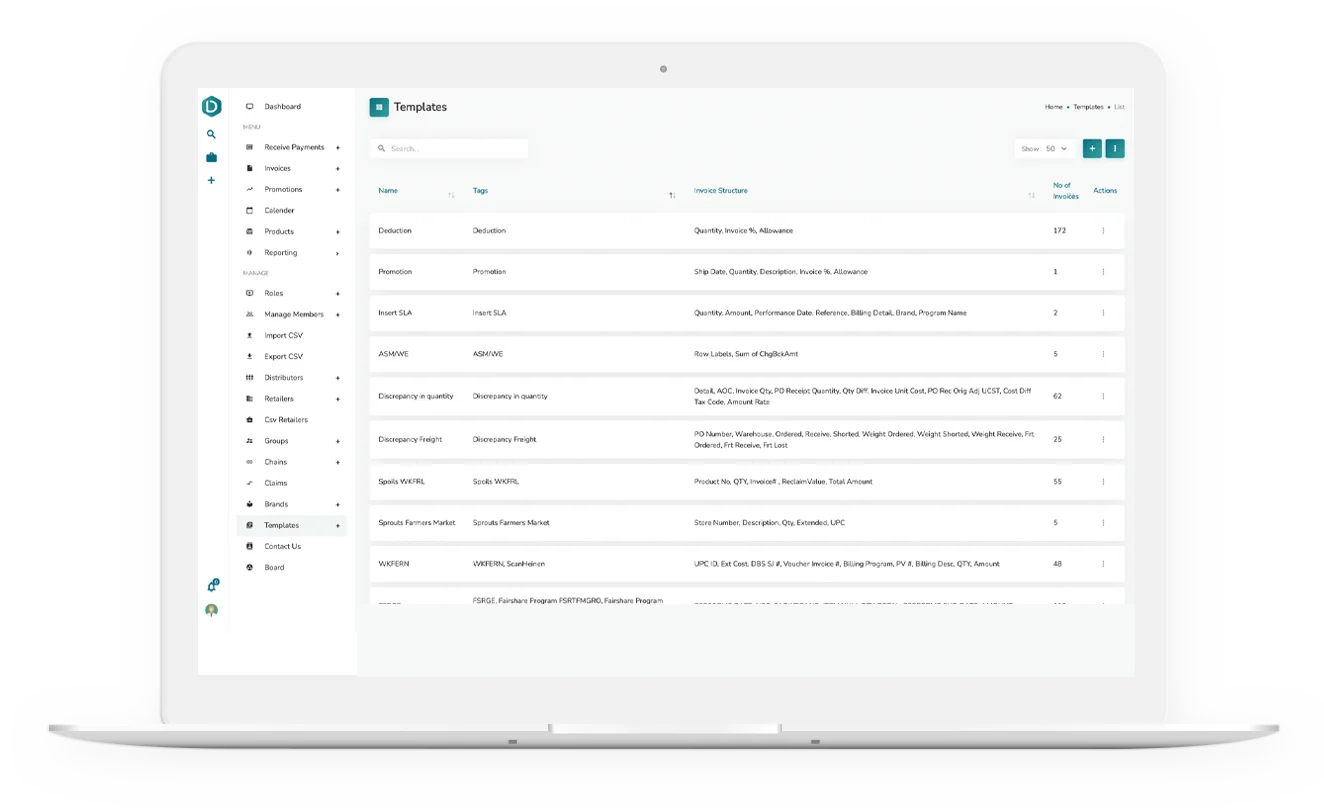Click the Import CSV upload icon

249,335
